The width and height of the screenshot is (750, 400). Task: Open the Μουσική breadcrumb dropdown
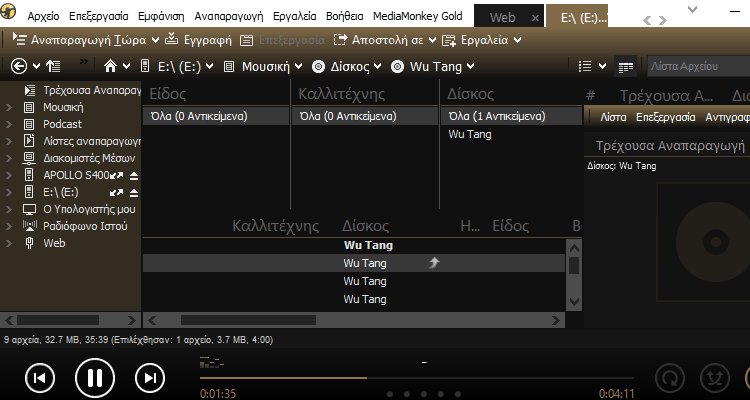tap(298, 67)
